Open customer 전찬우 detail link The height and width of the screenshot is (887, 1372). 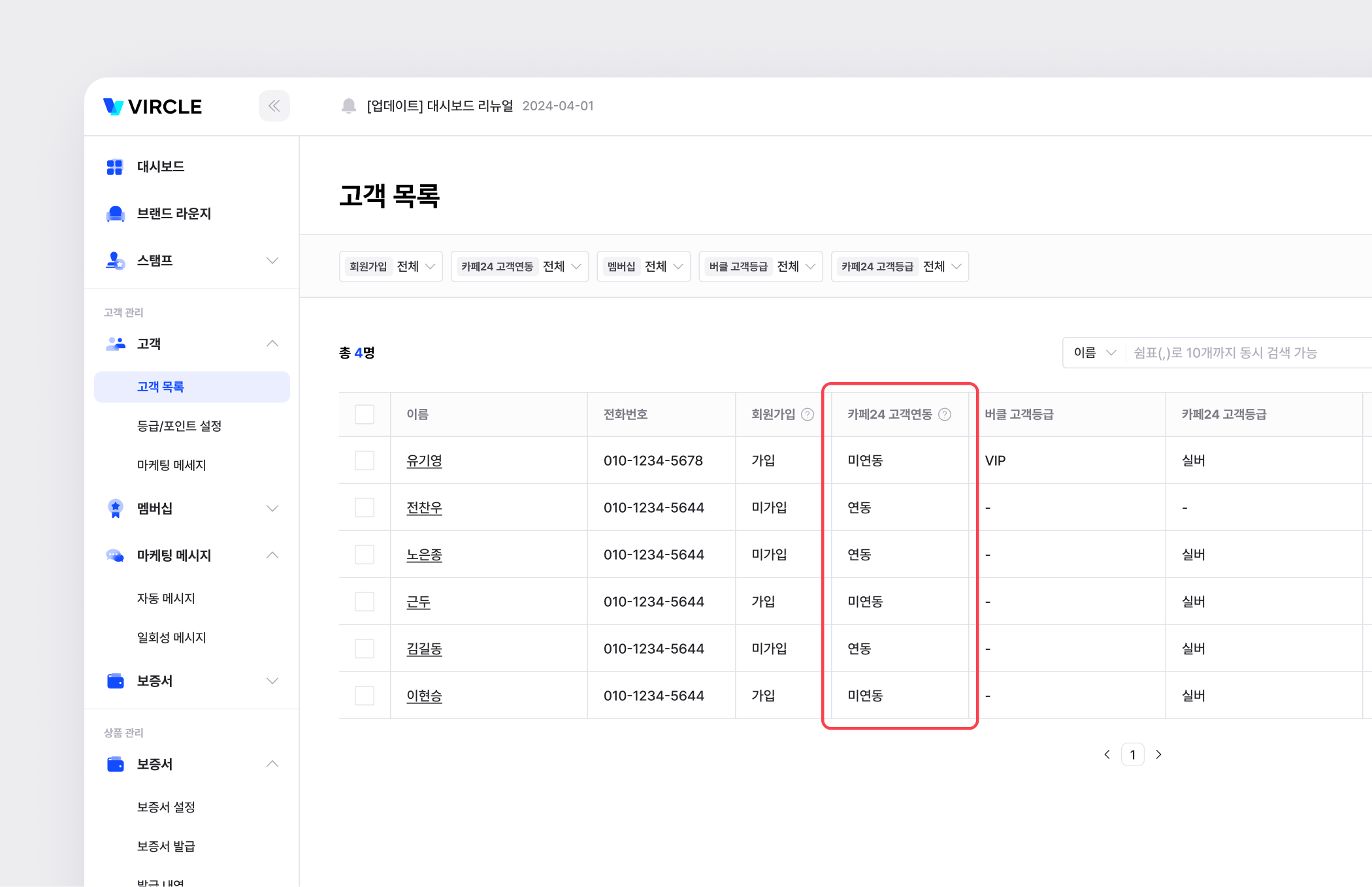coord(424,508)
